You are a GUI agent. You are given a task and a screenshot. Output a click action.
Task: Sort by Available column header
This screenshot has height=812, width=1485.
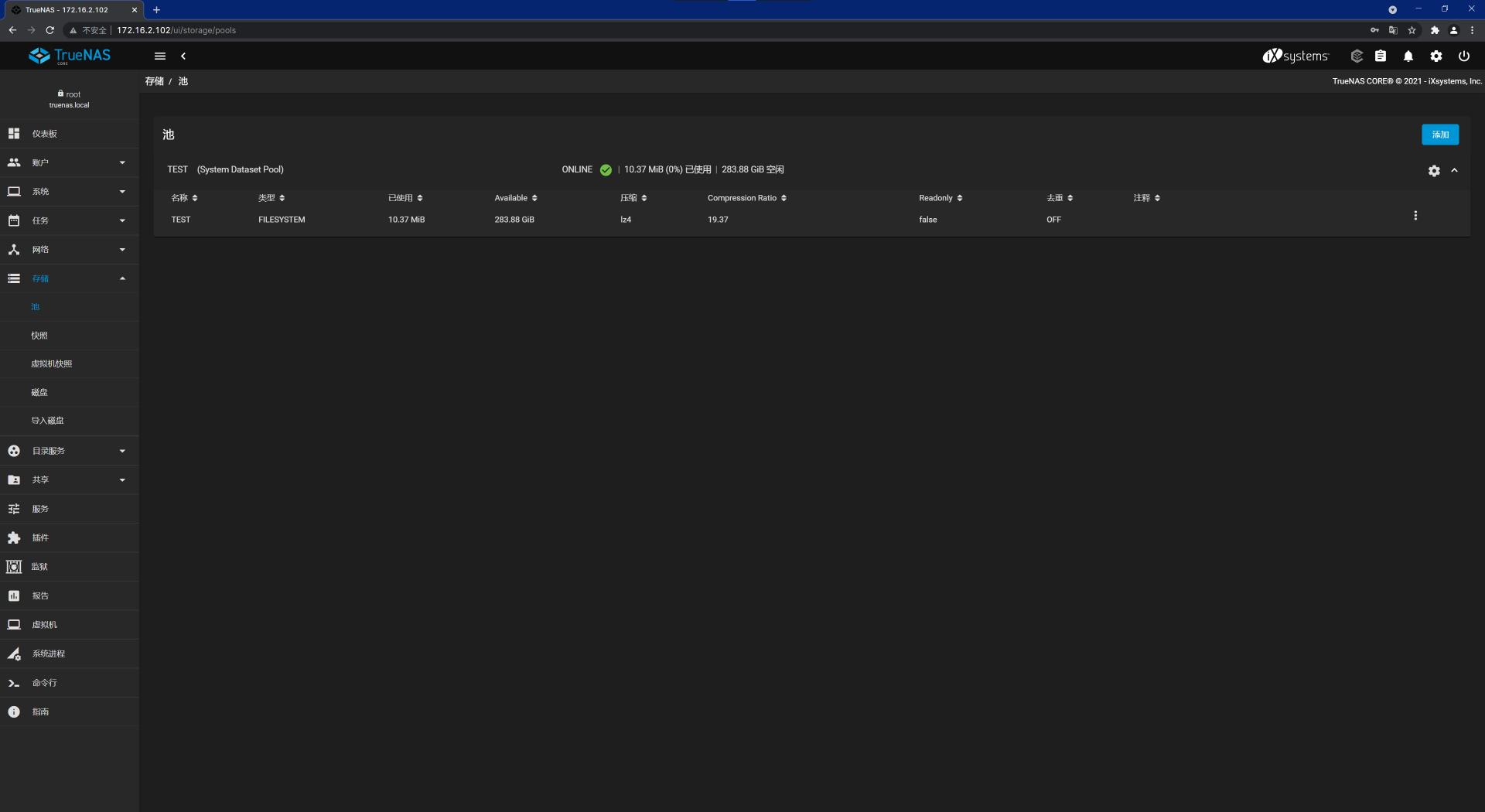pos(516,198)
